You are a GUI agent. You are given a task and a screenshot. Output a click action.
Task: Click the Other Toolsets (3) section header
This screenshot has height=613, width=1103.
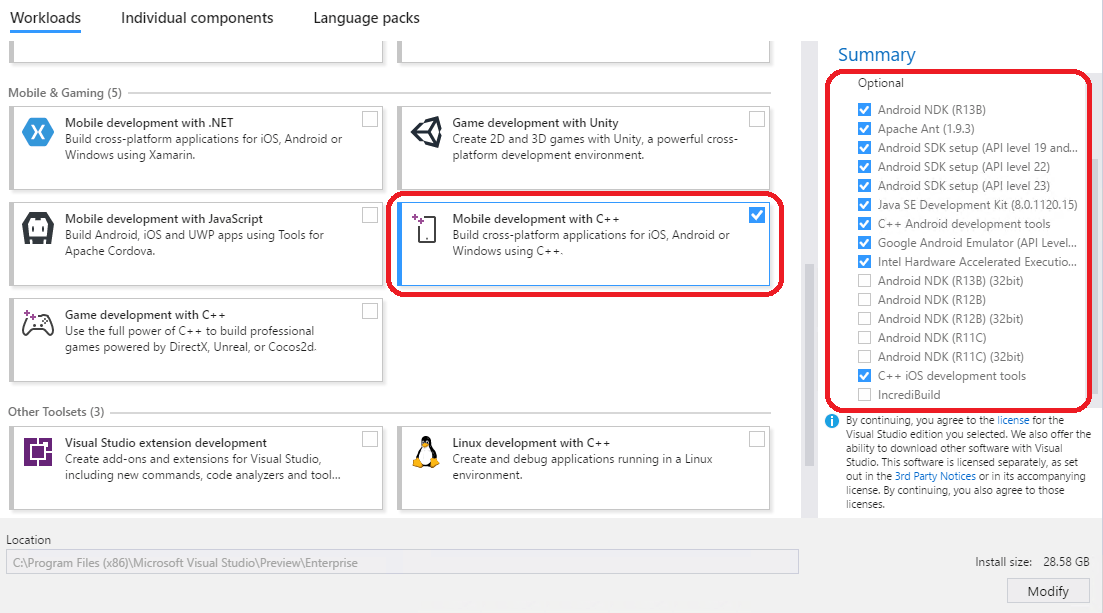(56, 412)
